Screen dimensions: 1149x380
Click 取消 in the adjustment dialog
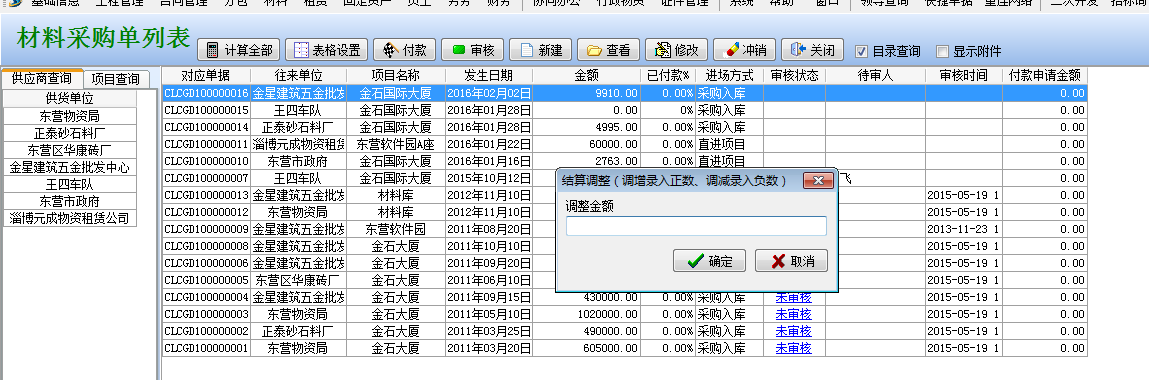pos(791,261)
